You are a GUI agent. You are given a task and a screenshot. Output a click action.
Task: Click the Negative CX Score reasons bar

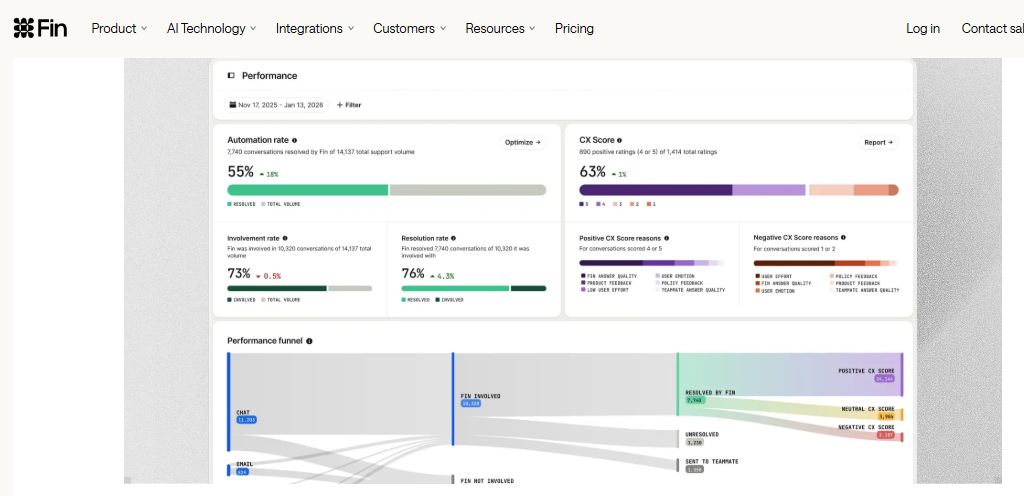(826, 263)
